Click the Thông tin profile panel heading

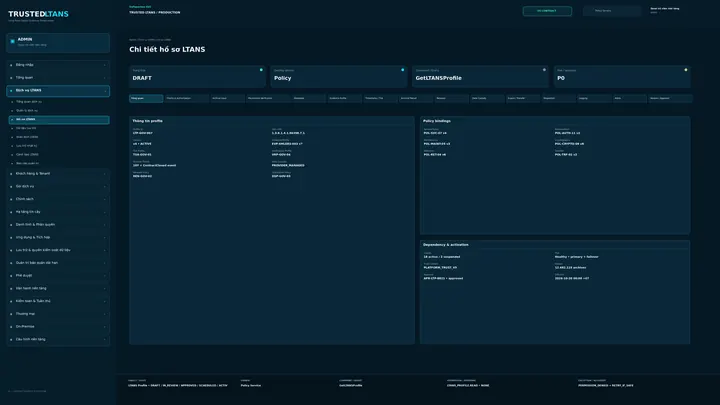click(x=147, y=121)
